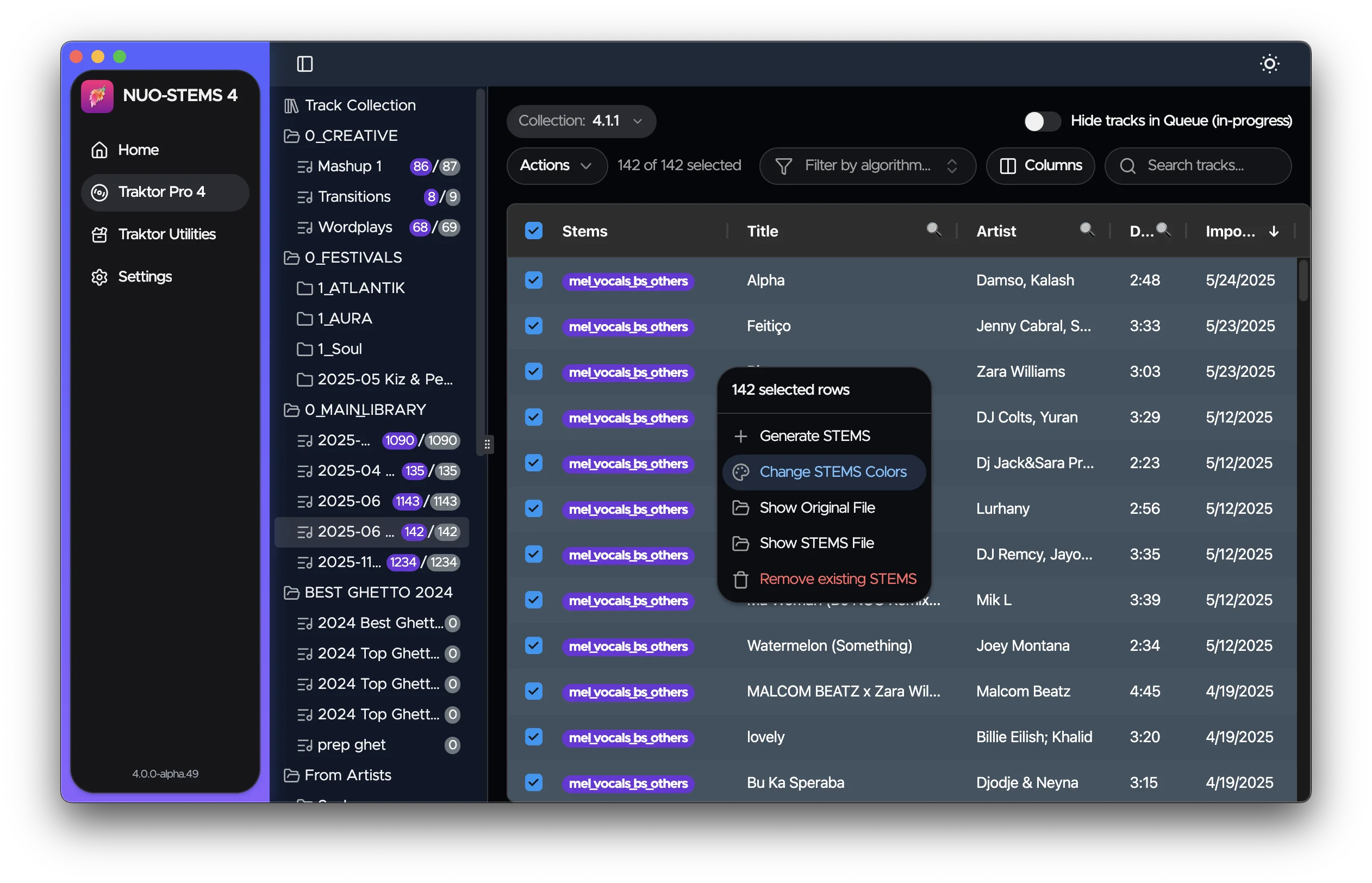
Task: Uncheck the Alpha track checkbox
Action: click(534, 281)
